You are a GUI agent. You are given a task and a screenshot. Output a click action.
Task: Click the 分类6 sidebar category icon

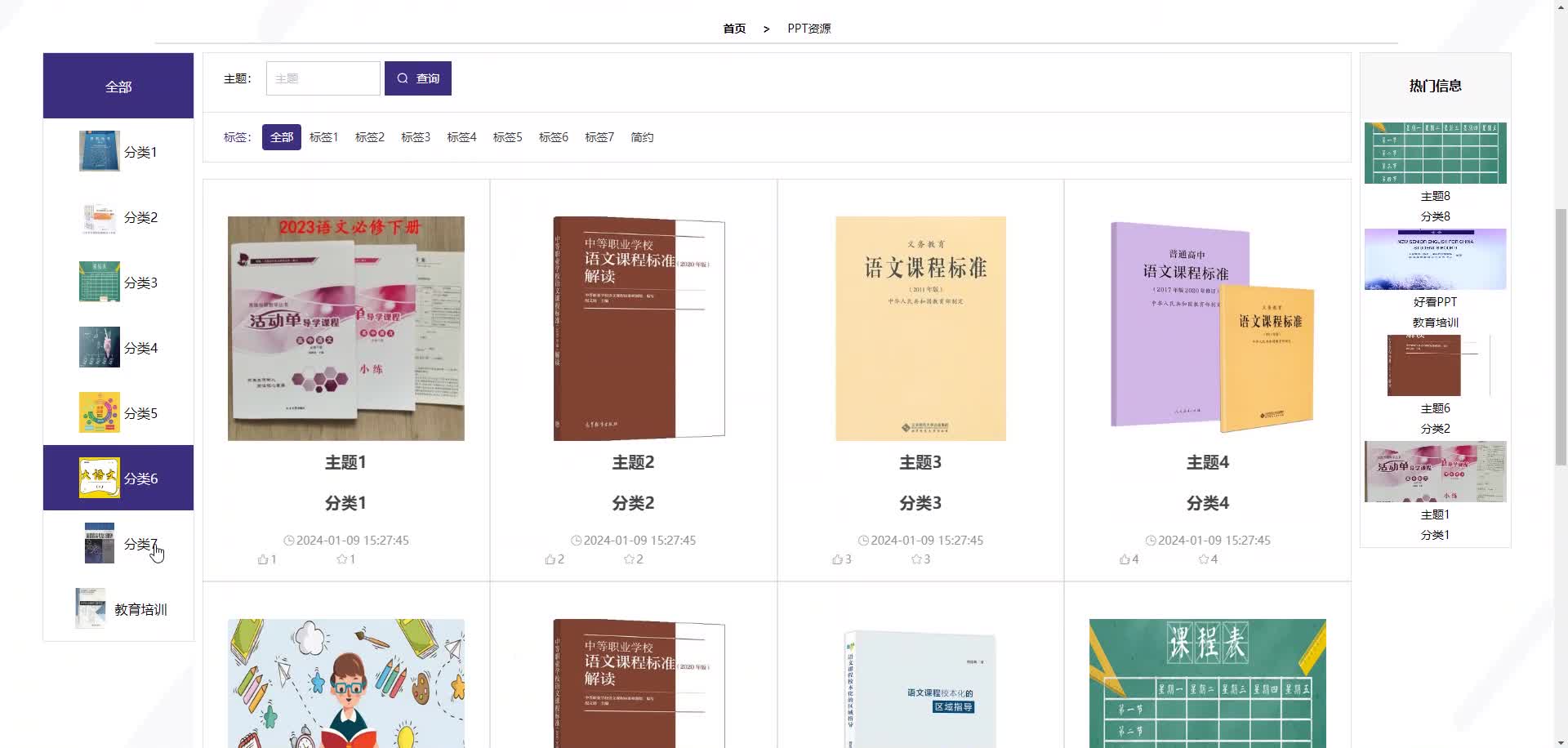tap(100, 478)
